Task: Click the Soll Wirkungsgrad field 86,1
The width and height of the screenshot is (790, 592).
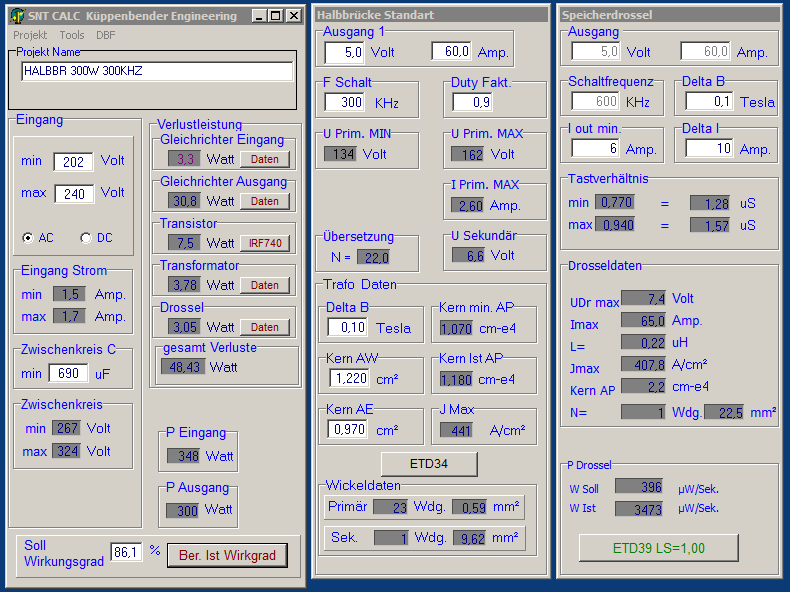Action: (126, 552)
